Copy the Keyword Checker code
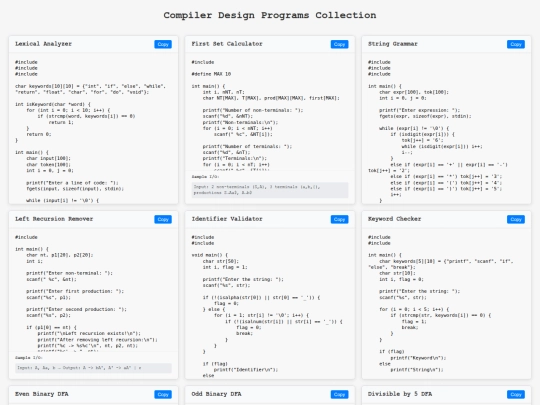This screenshot has height=405, width=540. coord(516,219)
